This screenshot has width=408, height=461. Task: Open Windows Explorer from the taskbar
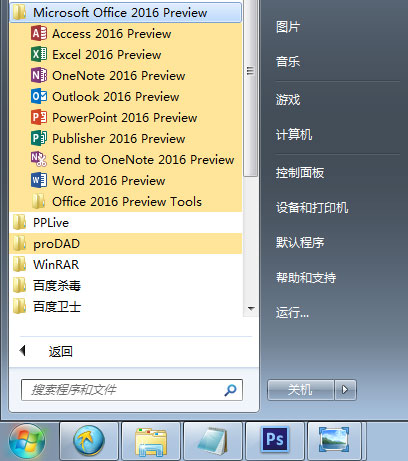151,441
